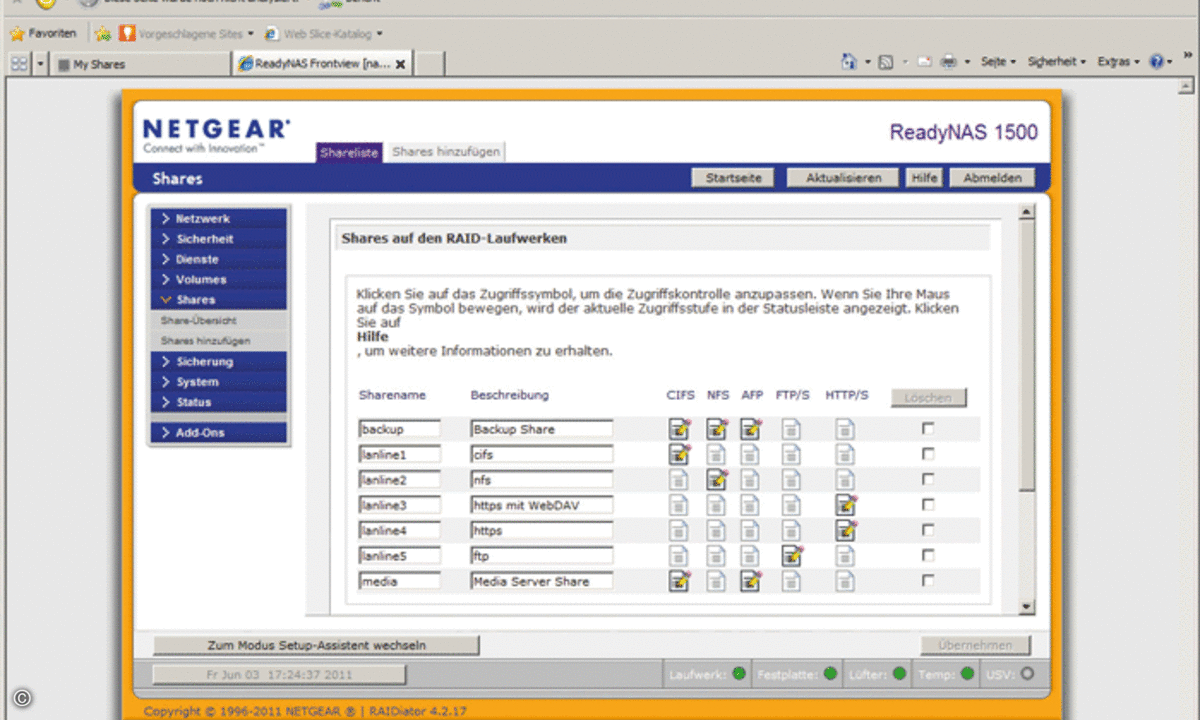Viewport: 1200px width, 720px height.
Task: Click the Festplatte status indicator light
Action: point(829,674)
